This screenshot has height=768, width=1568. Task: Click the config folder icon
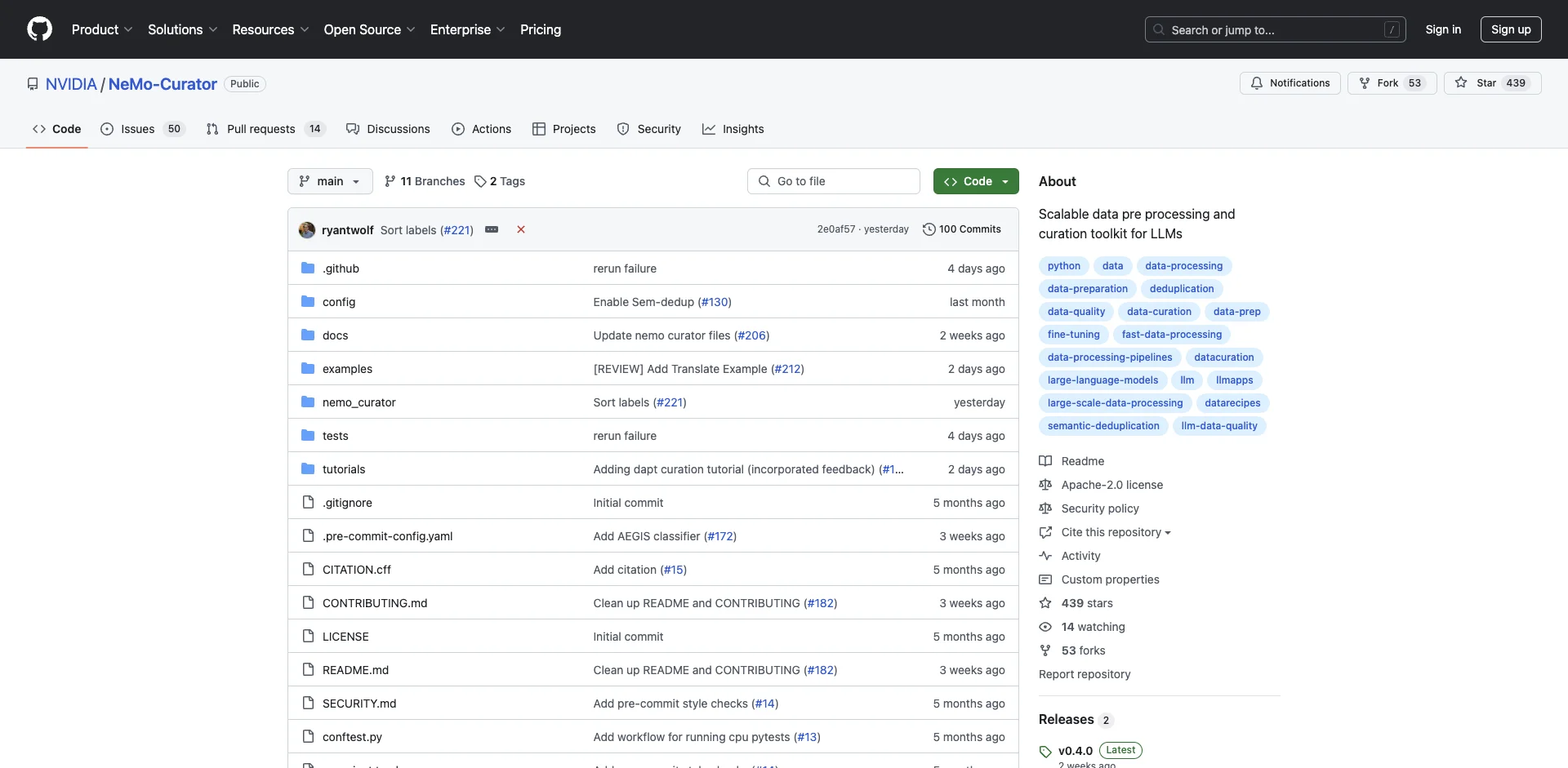coord(308,301)
